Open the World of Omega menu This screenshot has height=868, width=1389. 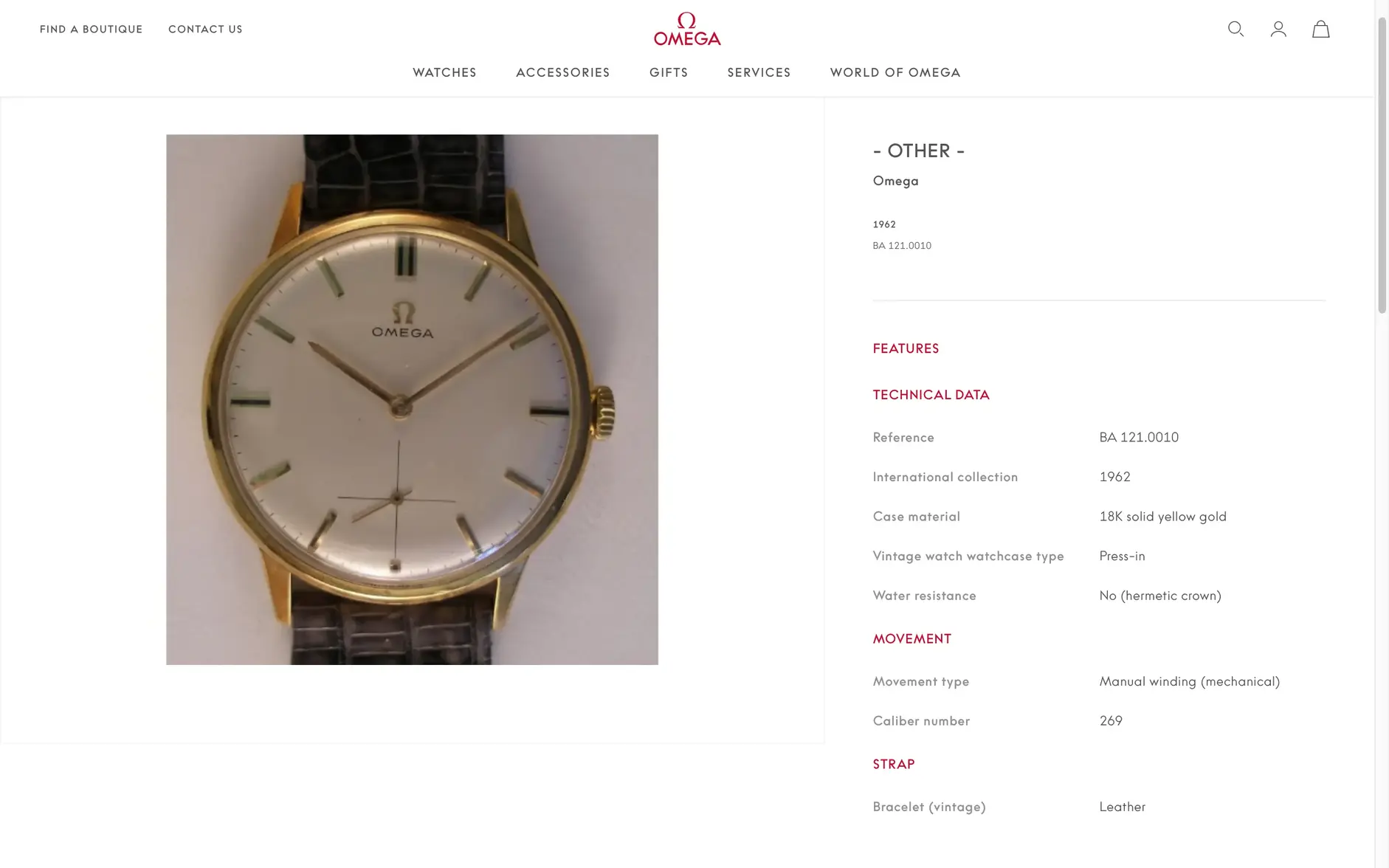tap(895, 72)
